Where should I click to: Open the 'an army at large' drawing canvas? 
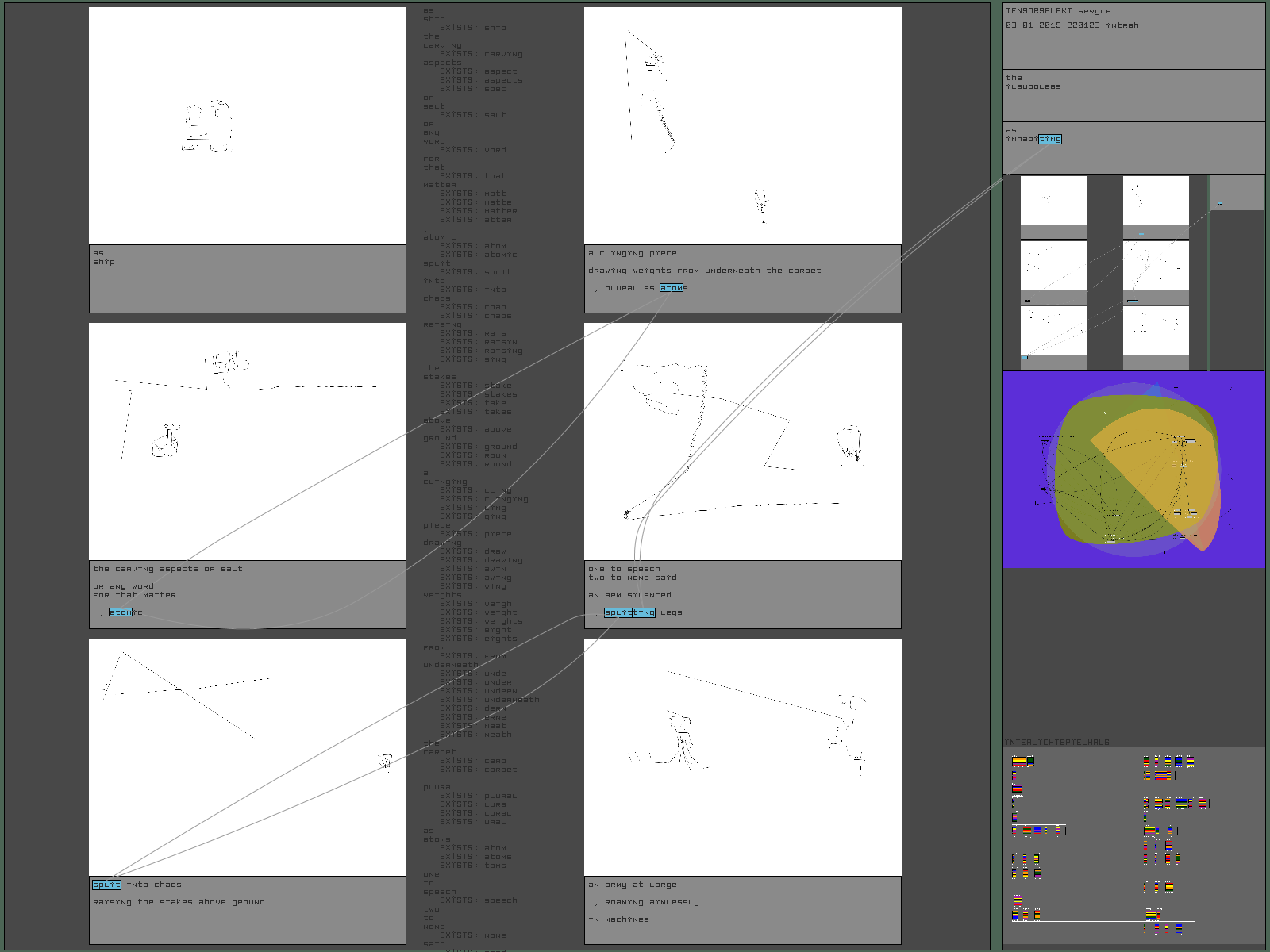click(742, 757)
